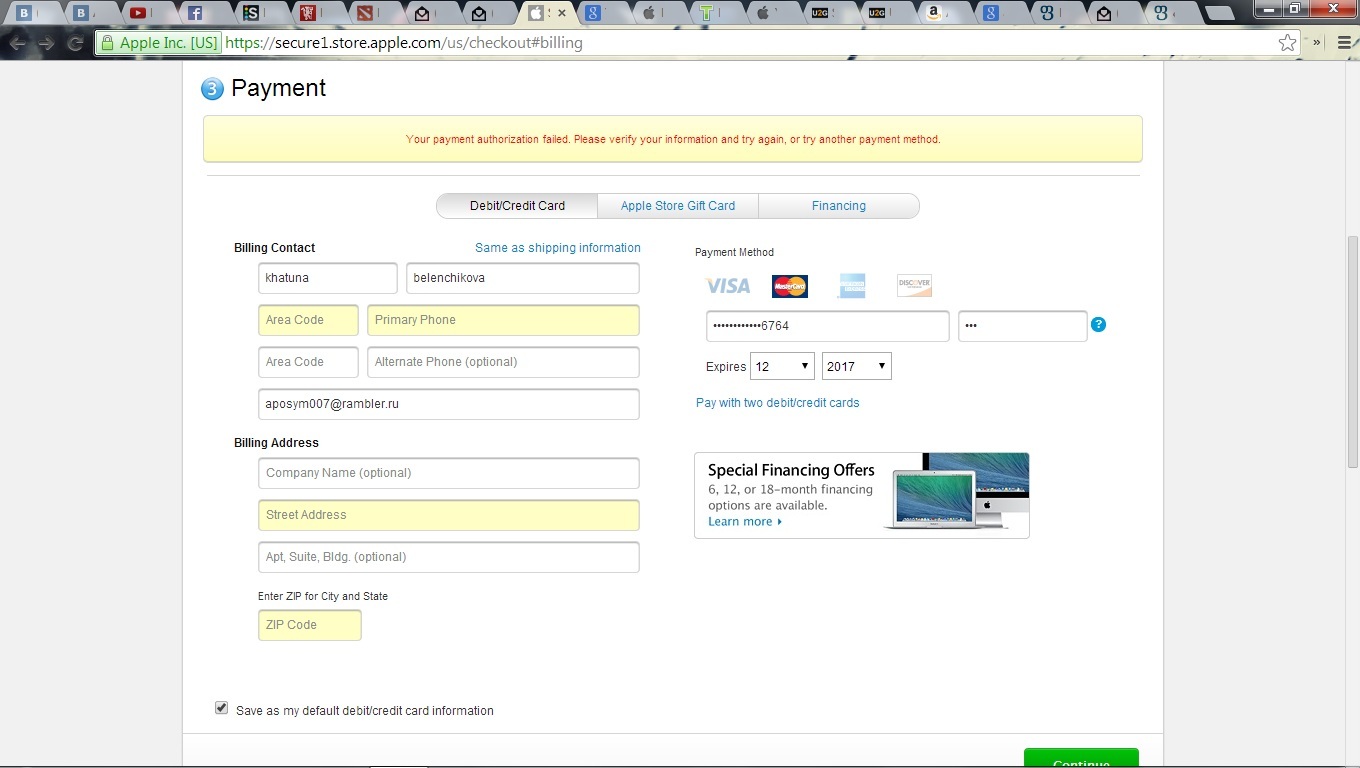This screenshot has height=768, width=1360.
Task: Click the payment authorization failed message
Action: click(673, 139)
